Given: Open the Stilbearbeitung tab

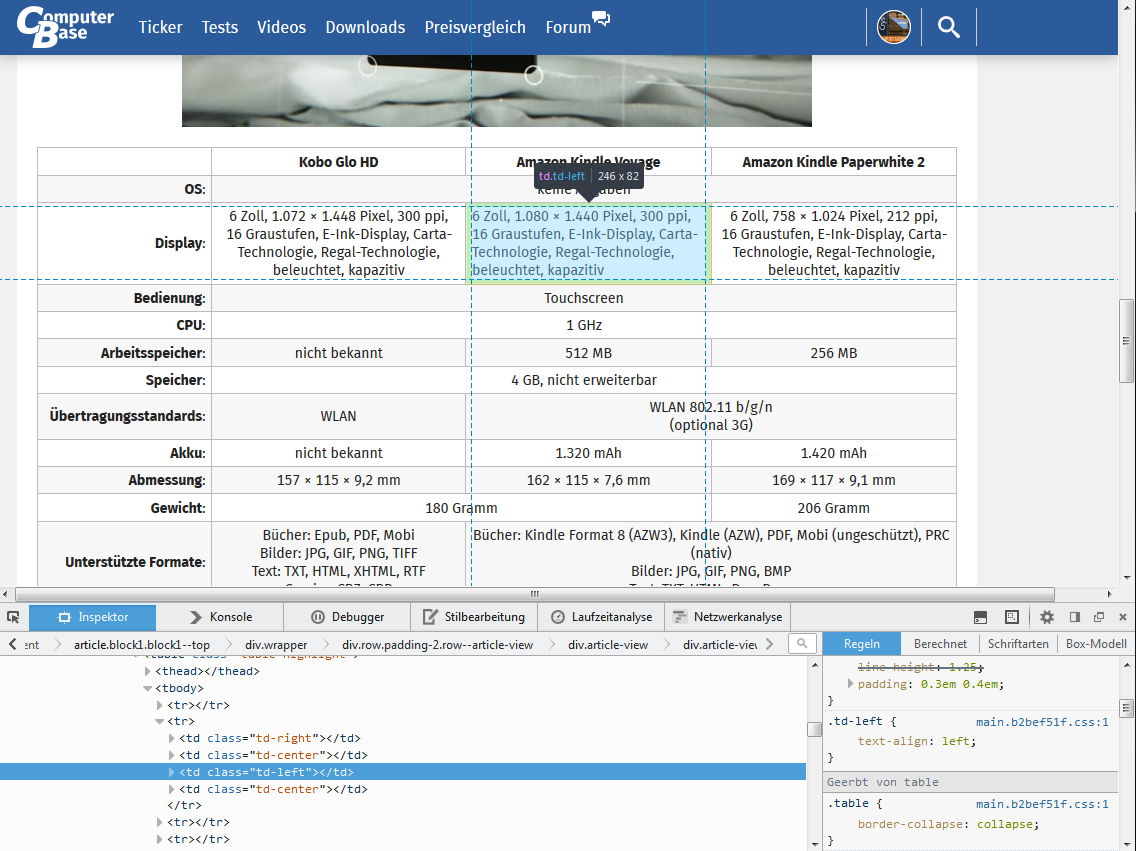Looking at the screenshot, I should point(475,617).
